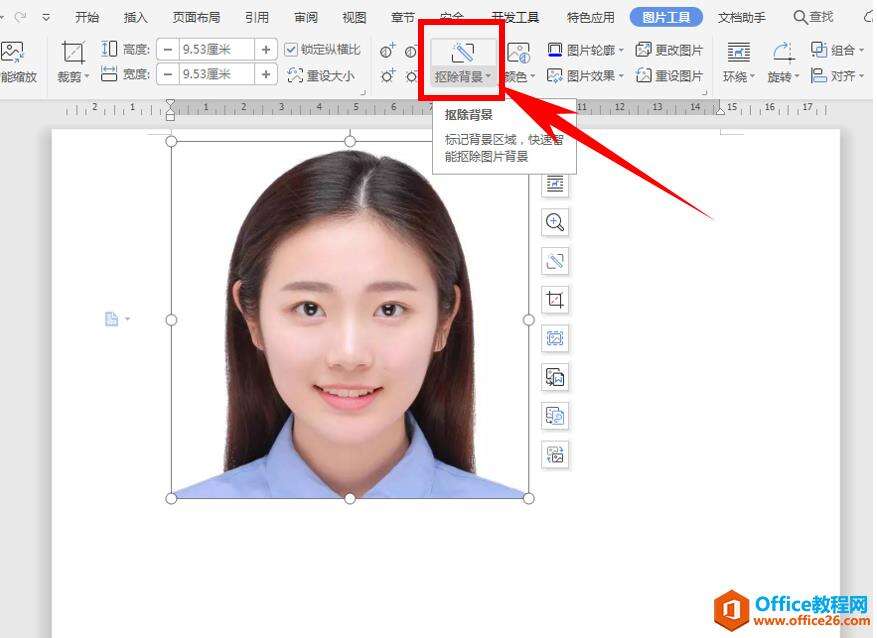The height and width of the screenshot is (638, 877).
Task: Click the plus stepper for 高度 height
Action: tap(266, 49)
